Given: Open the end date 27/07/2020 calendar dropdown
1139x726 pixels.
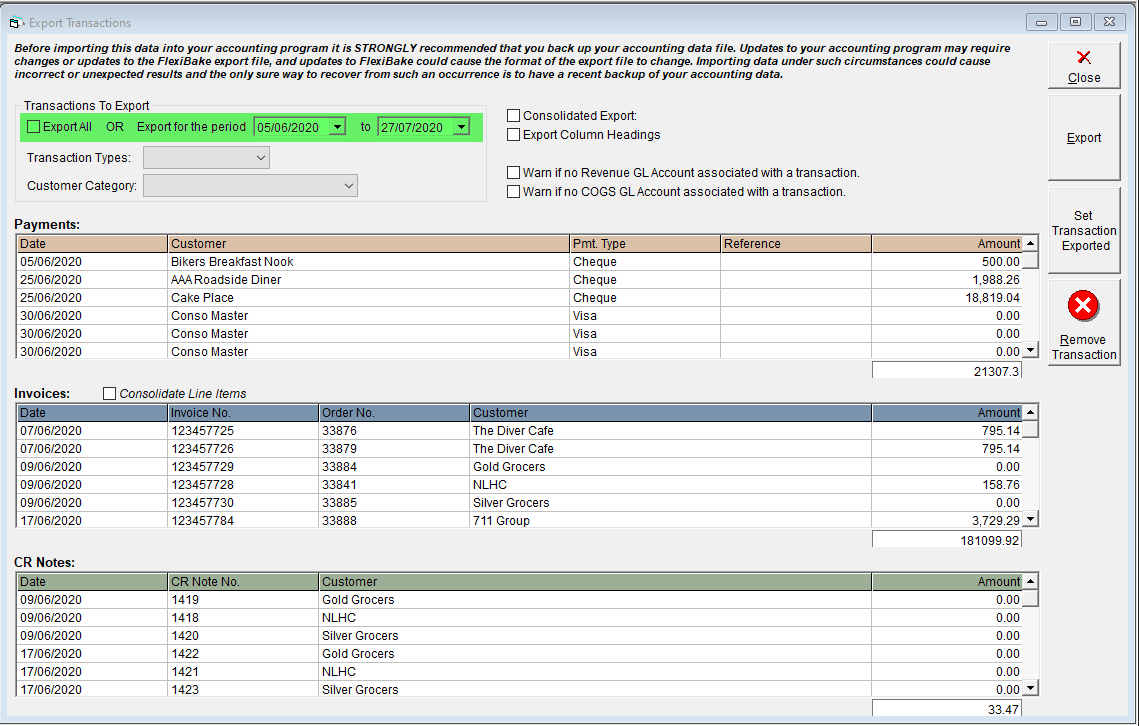Looking at the screenshot, I should coord(461,127).
